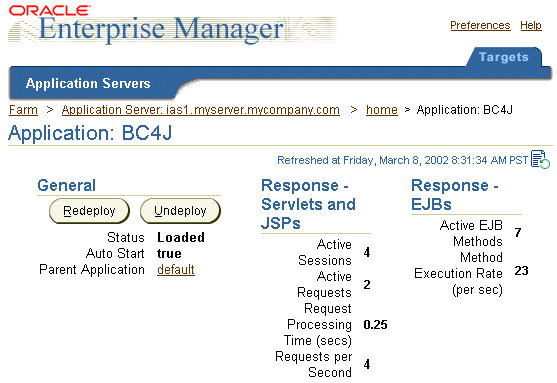Go to the Farm breadcrumb link

tap(23, 110)
